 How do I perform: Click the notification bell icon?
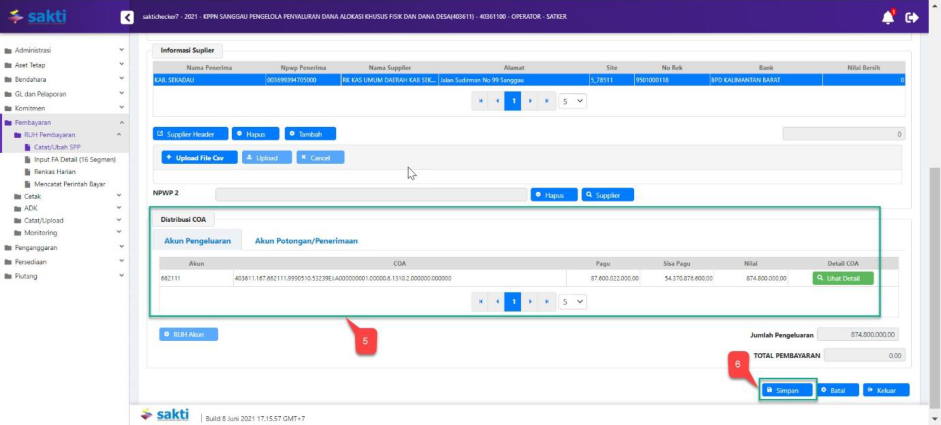[888, 17]
